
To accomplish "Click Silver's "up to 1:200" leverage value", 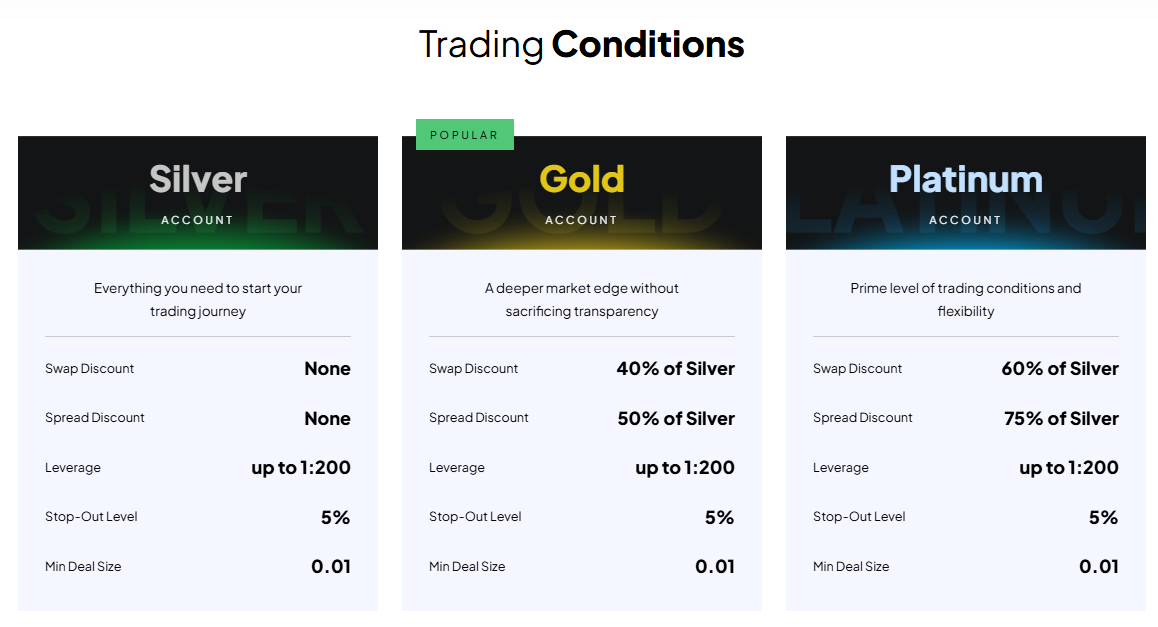I will coord(301,467).
